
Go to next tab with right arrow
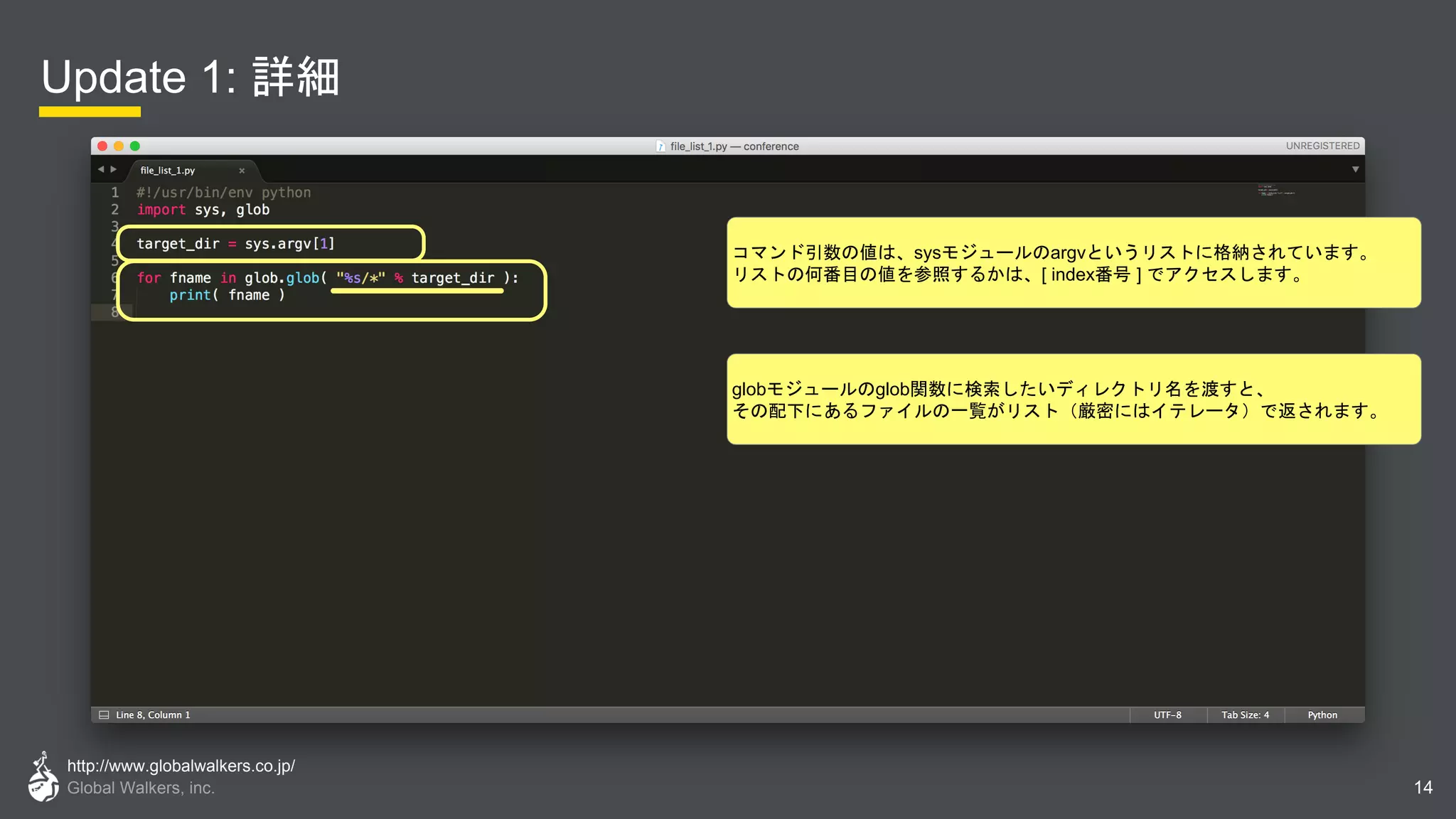click(x=114, y=169)
